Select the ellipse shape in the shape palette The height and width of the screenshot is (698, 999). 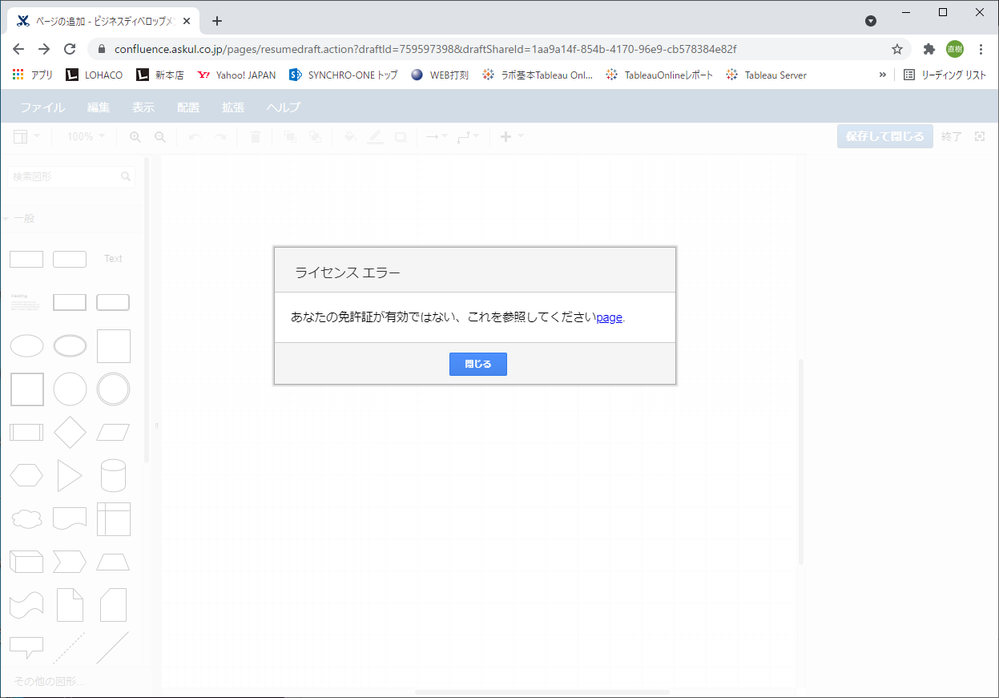point(26,345)
